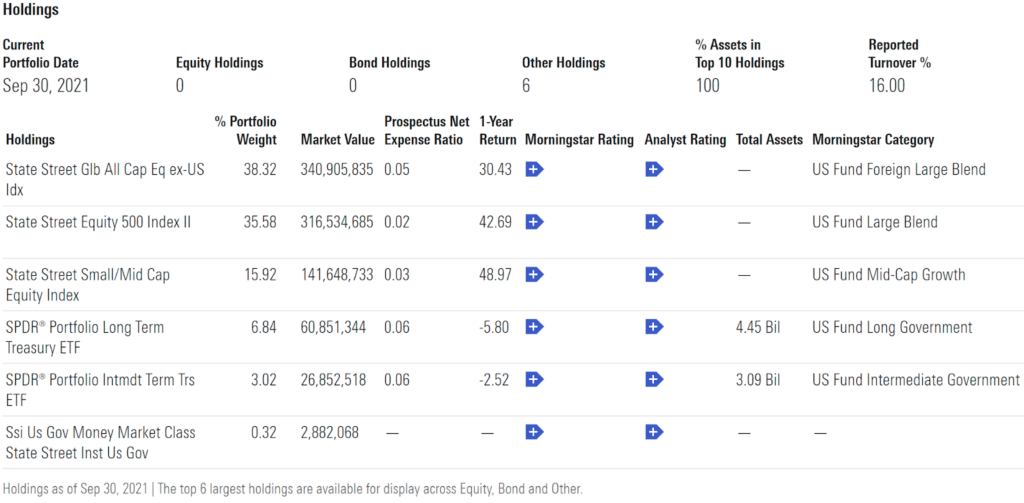
Task: Click market value 60,851,344
Action: click(333, 327)
